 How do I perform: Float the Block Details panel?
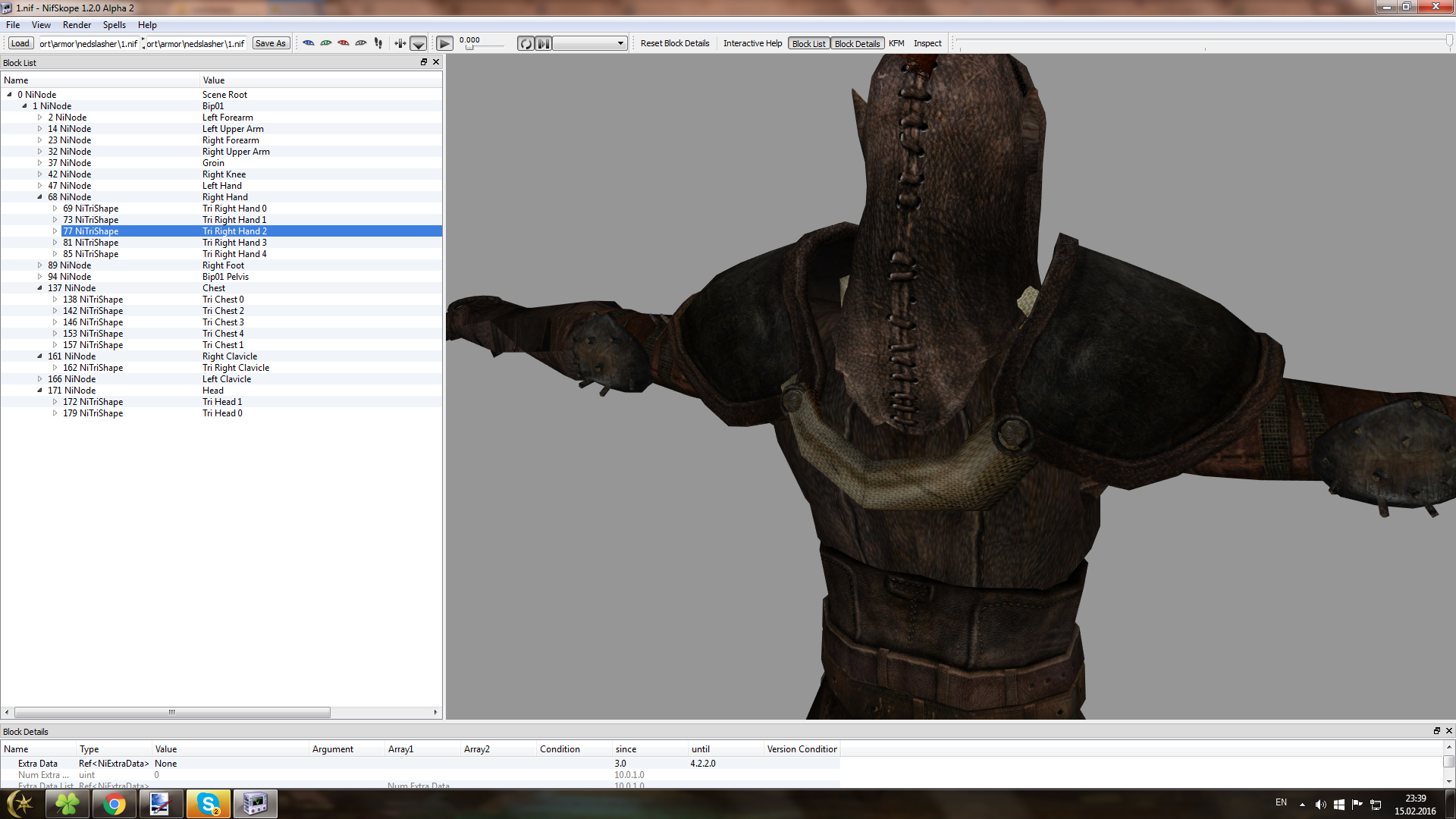click(1436, 731)
